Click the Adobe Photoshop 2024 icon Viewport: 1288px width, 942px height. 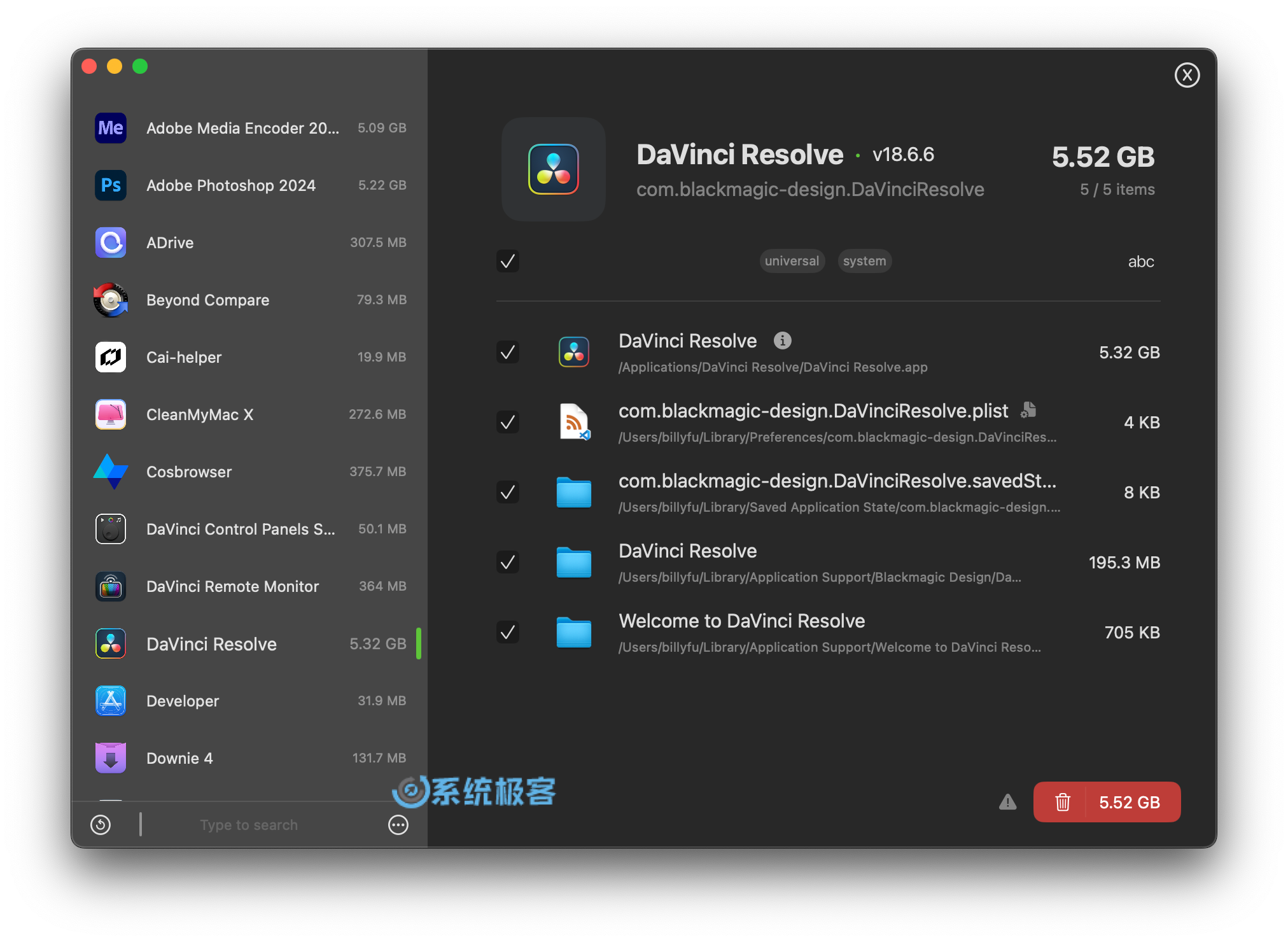point(111,185)
